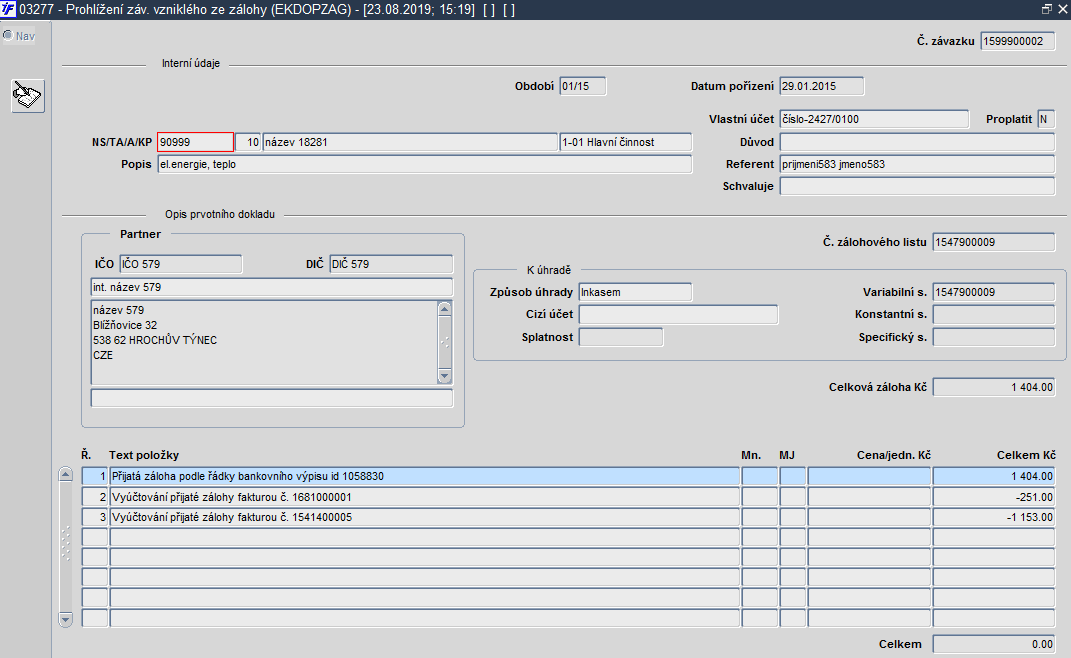Viewport: 1071px width, 658px height.
Task: Click the field název 18281
Action: click(410, 142)
